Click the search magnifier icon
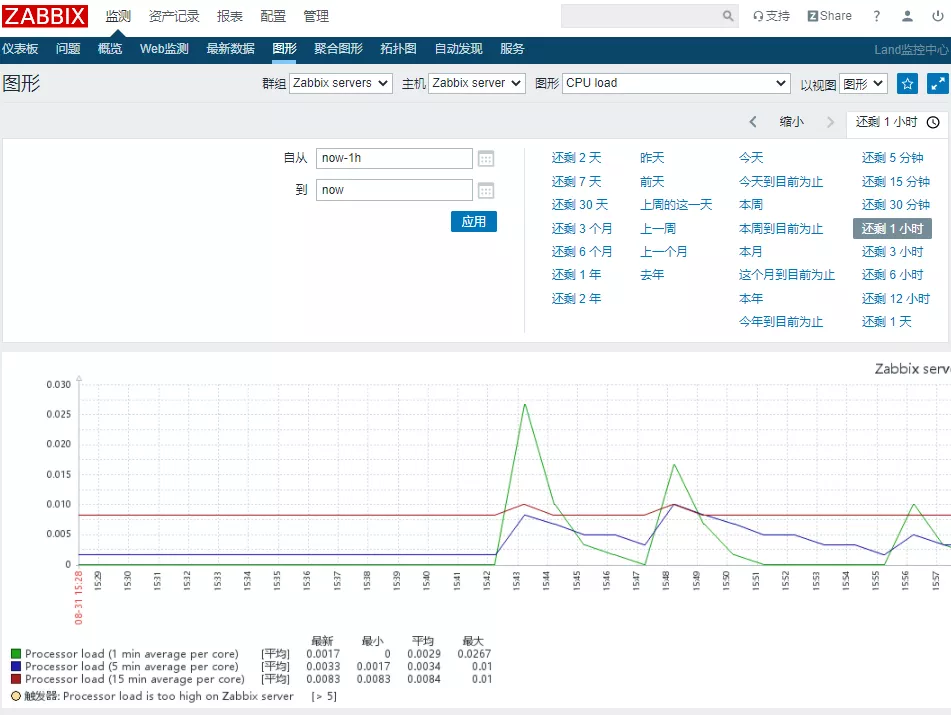This screenshot has width=951, height=715. [x=728, y=16]
